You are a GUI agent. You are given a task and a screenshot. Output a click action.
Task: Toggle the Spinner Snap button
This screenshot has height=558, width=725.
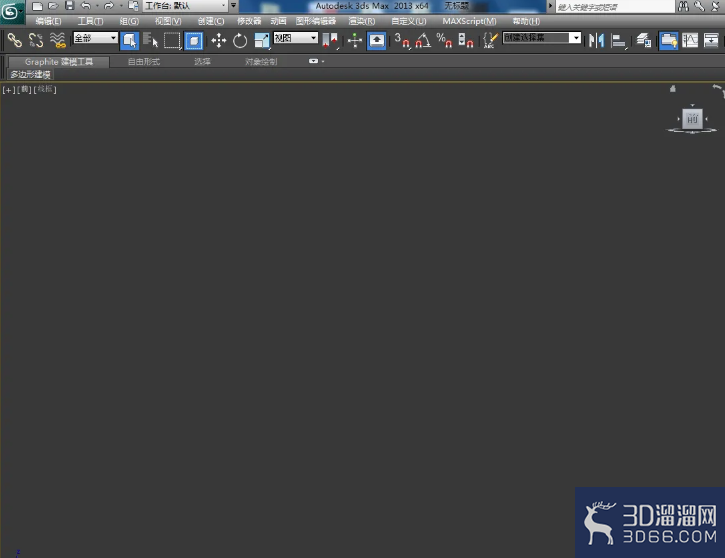point(466,41)
